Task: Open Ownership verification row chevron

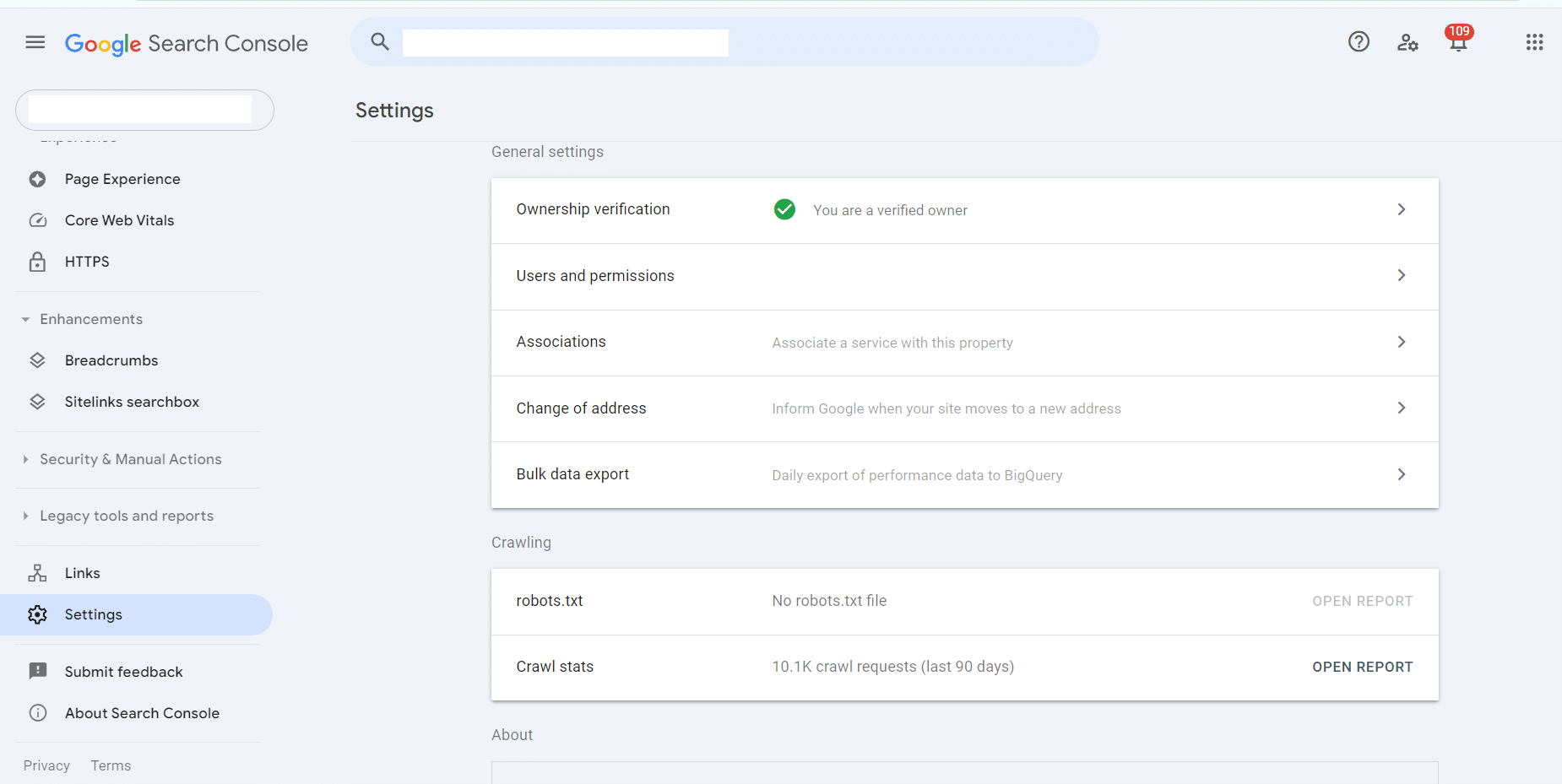Action: [x=1402, y=209]
